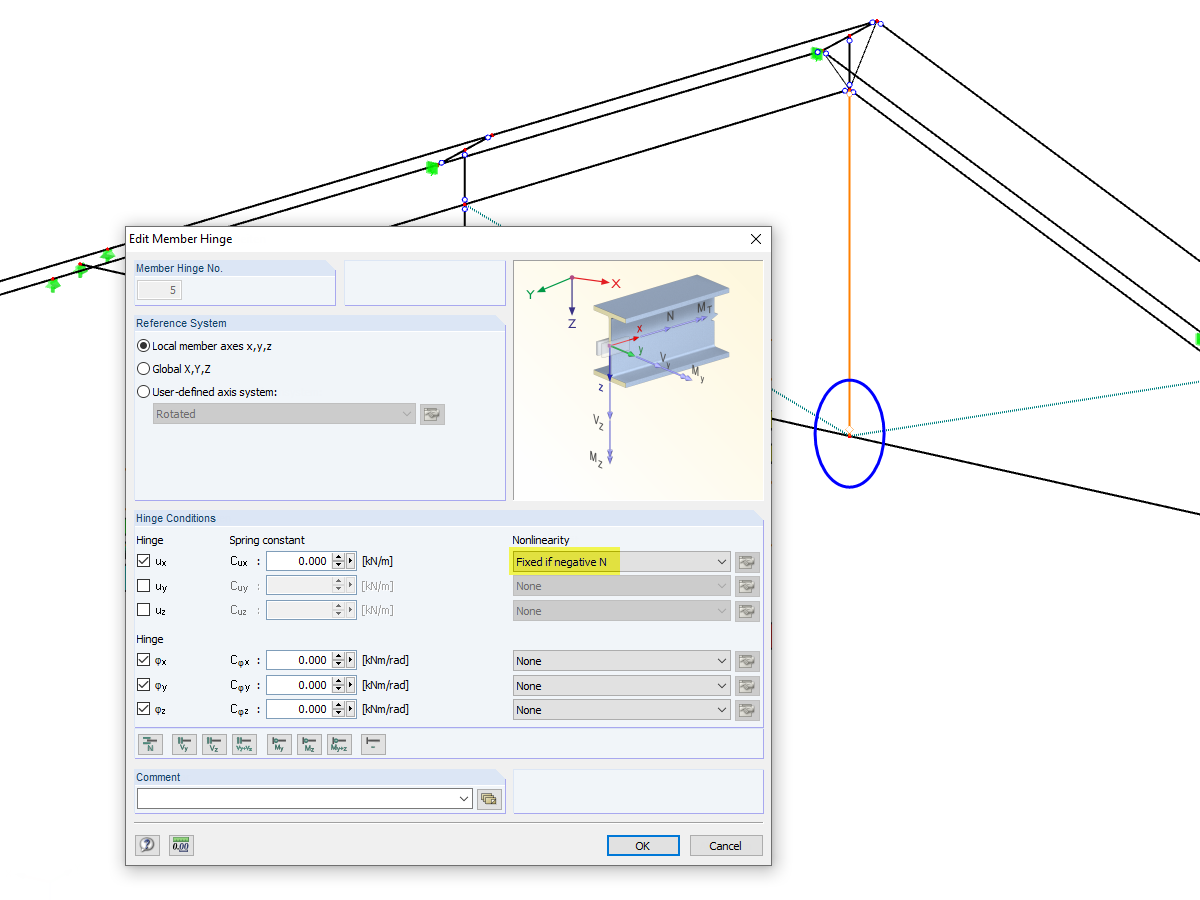Toggle the ux hinge checkbox
The height and width of the screenshot is (900, 1200).
coord(143,561)
